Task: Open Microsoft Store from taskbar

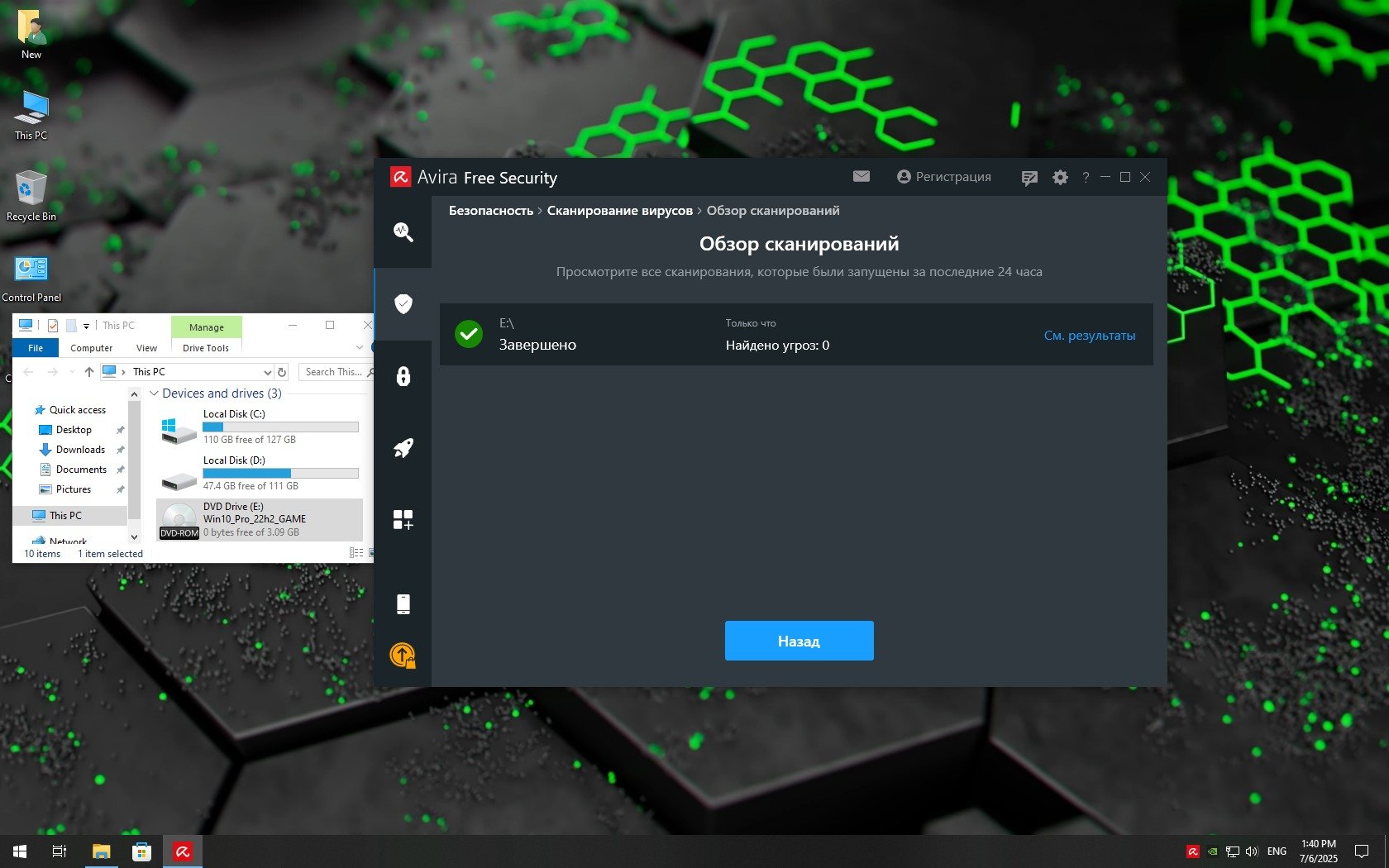Action: tap(141, 851)
